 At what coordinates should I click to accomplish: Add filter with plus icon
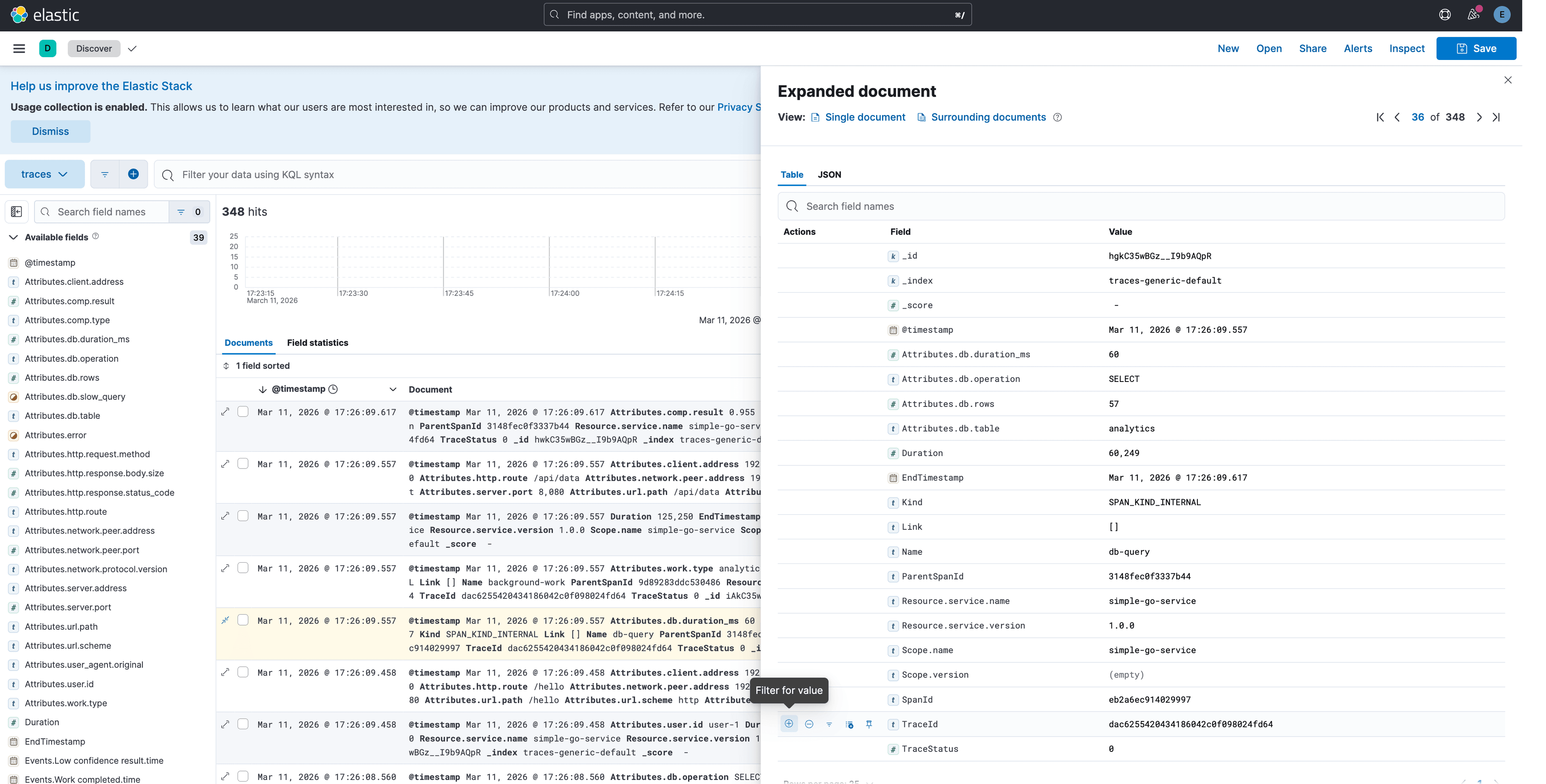133,174
